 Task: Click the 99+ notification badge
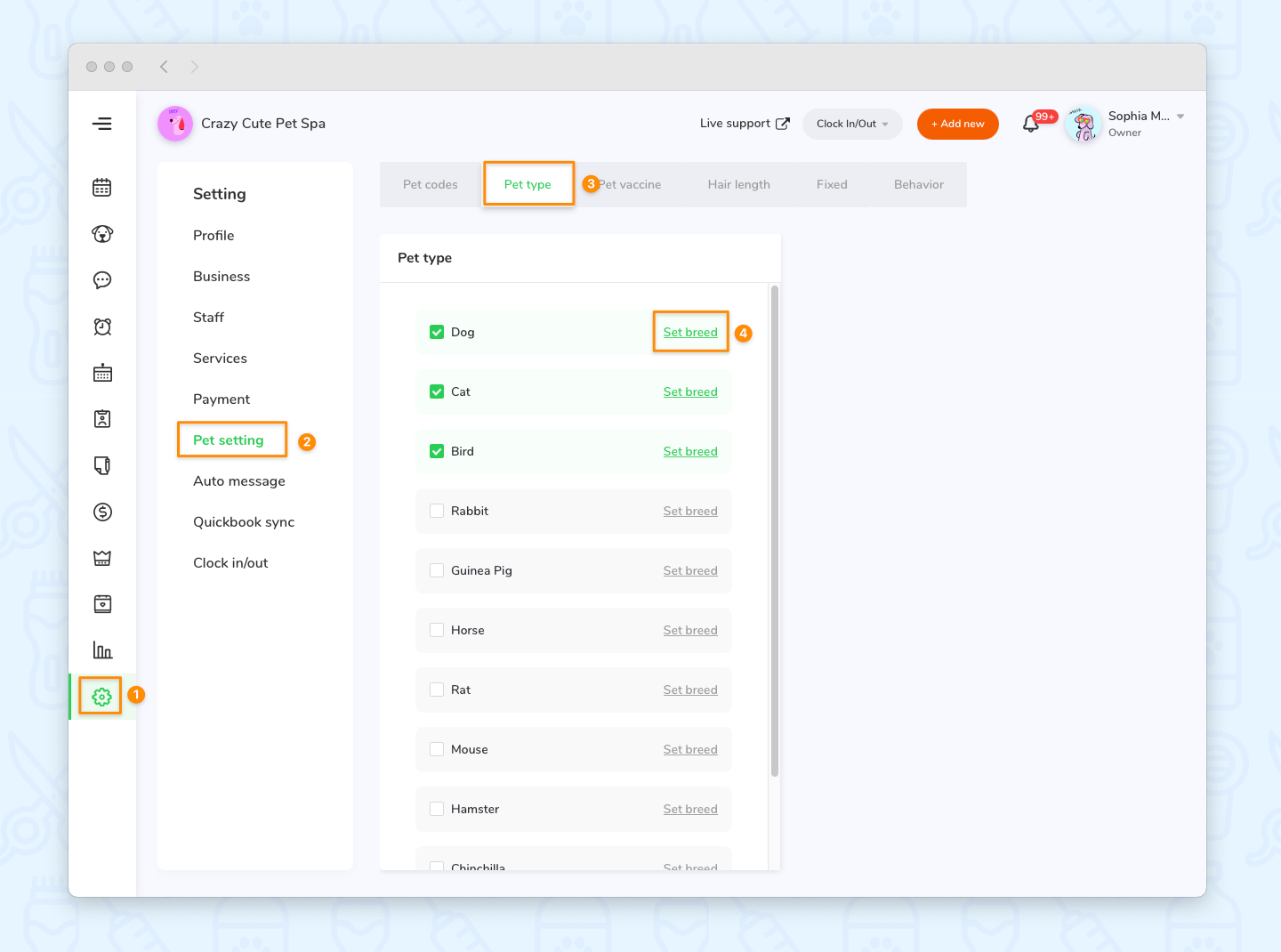(1045, 117)
